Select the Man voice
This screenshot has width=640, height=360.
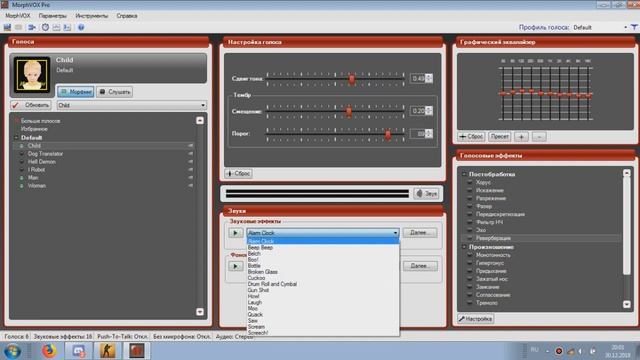[33, 178]
